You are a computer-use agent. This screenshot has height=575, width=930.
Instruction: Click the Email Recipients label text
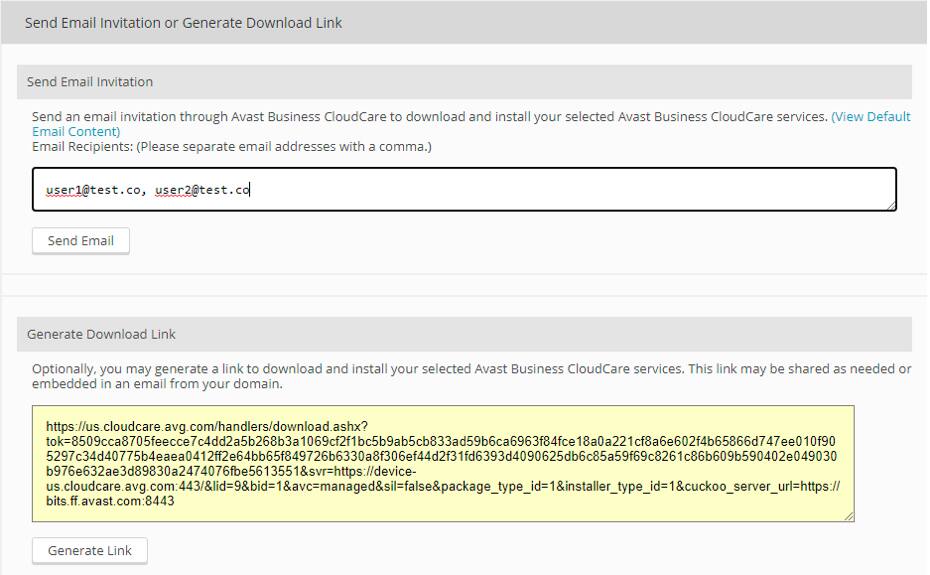coord(231,147)
